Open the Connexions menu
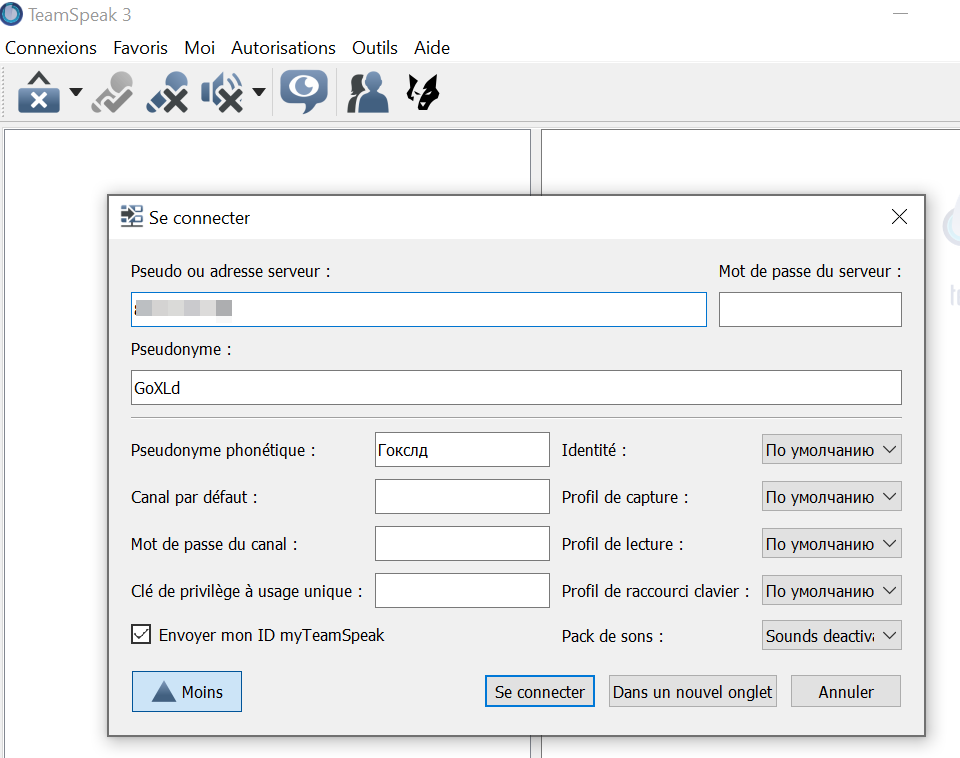 pyautogui.click(x=51, y=48)
